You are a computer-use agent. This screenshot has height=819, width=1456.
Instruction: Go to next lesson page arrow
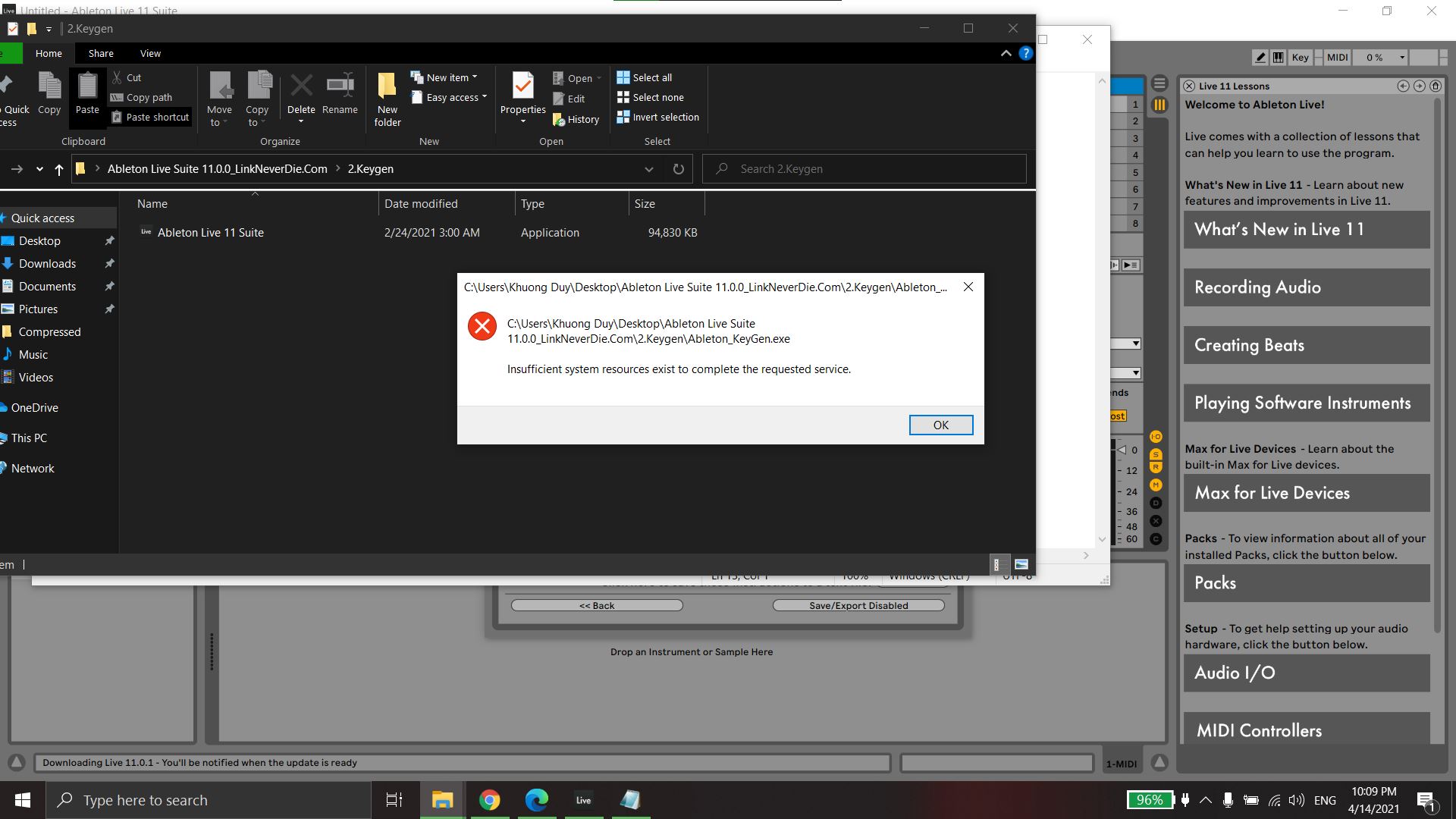[x=1419, y=86]
